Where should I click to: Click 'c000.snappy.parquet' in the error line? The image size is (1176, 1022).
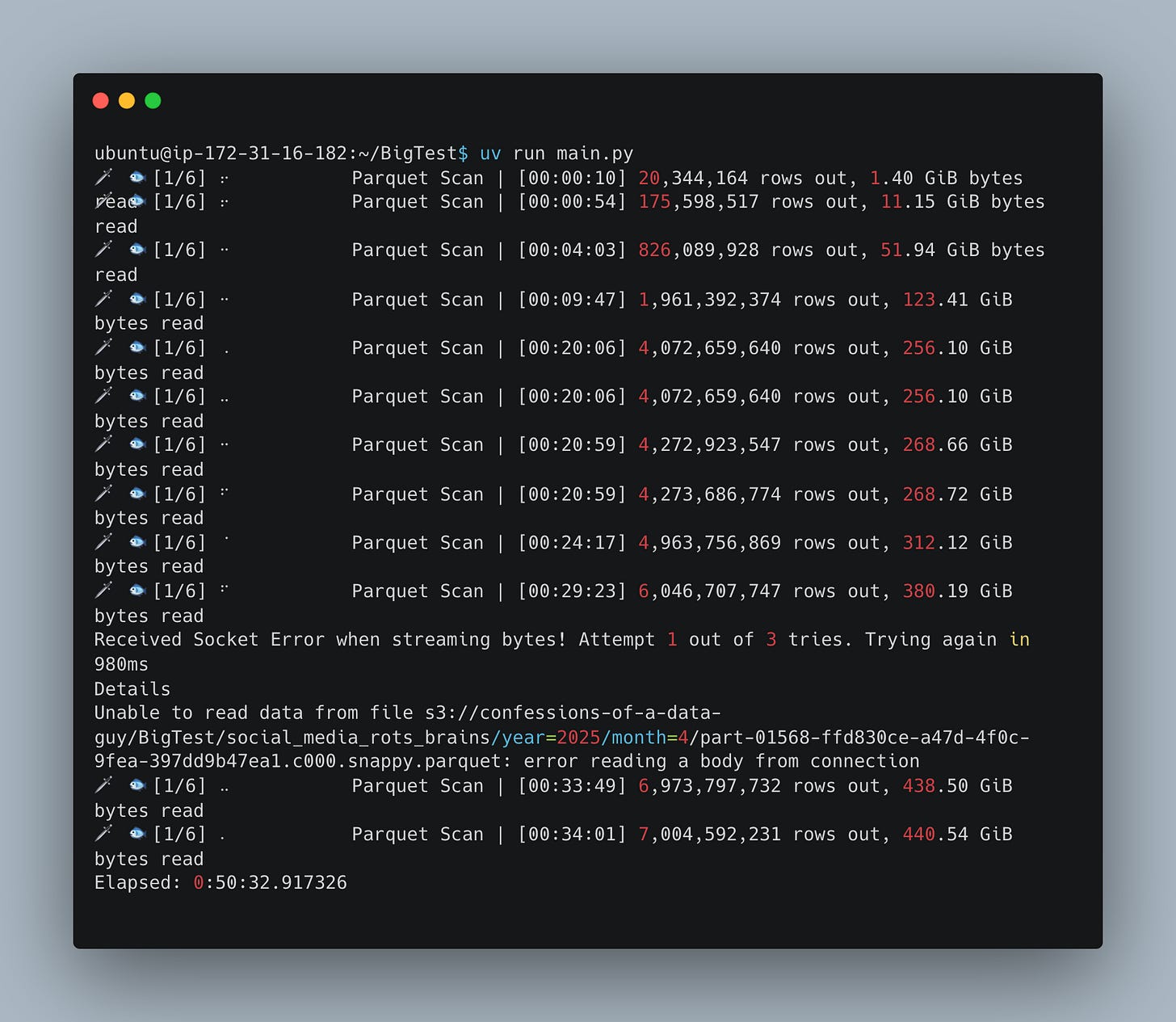pos(402,762)
